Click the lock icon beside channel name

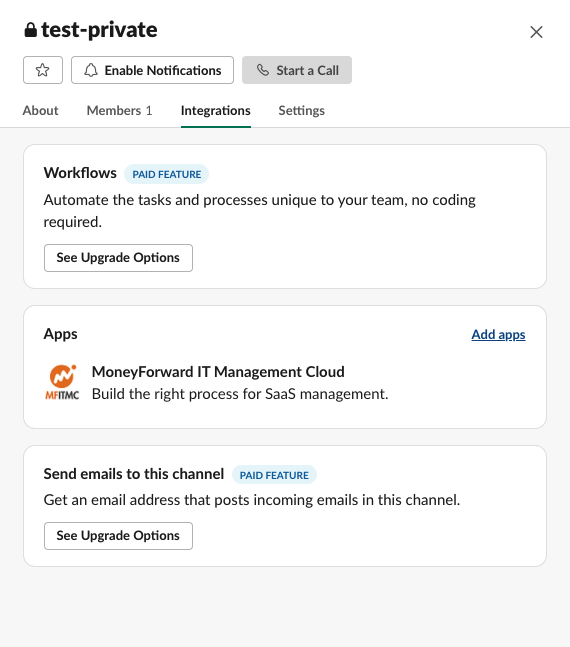pos(31,30)
